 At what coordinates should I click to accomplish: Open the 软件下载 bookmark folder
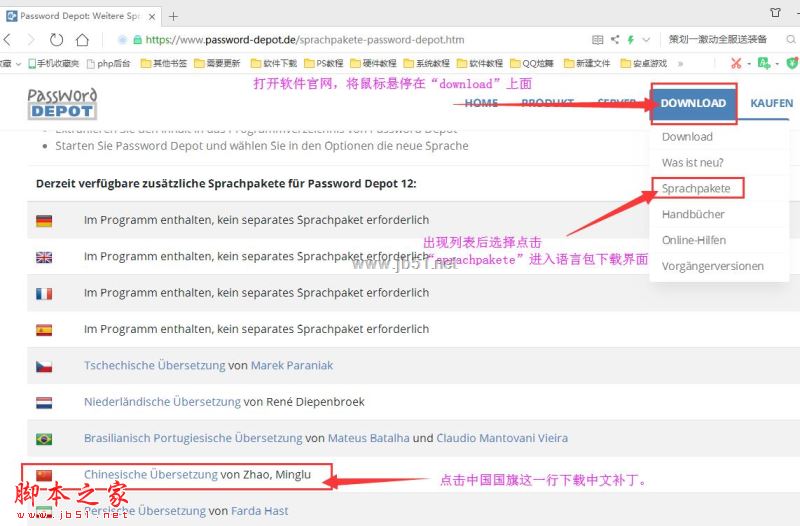pyautogui.click(x=273, y=63)
